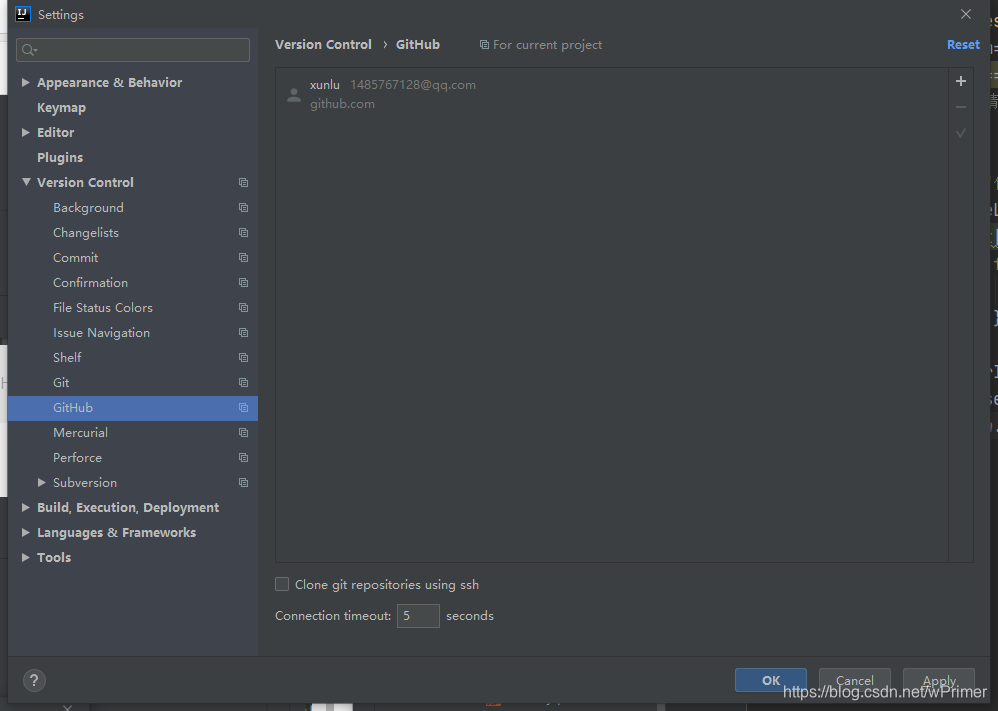
Task: Click the IntelliJ logo in the title bar
Action: 23,14
